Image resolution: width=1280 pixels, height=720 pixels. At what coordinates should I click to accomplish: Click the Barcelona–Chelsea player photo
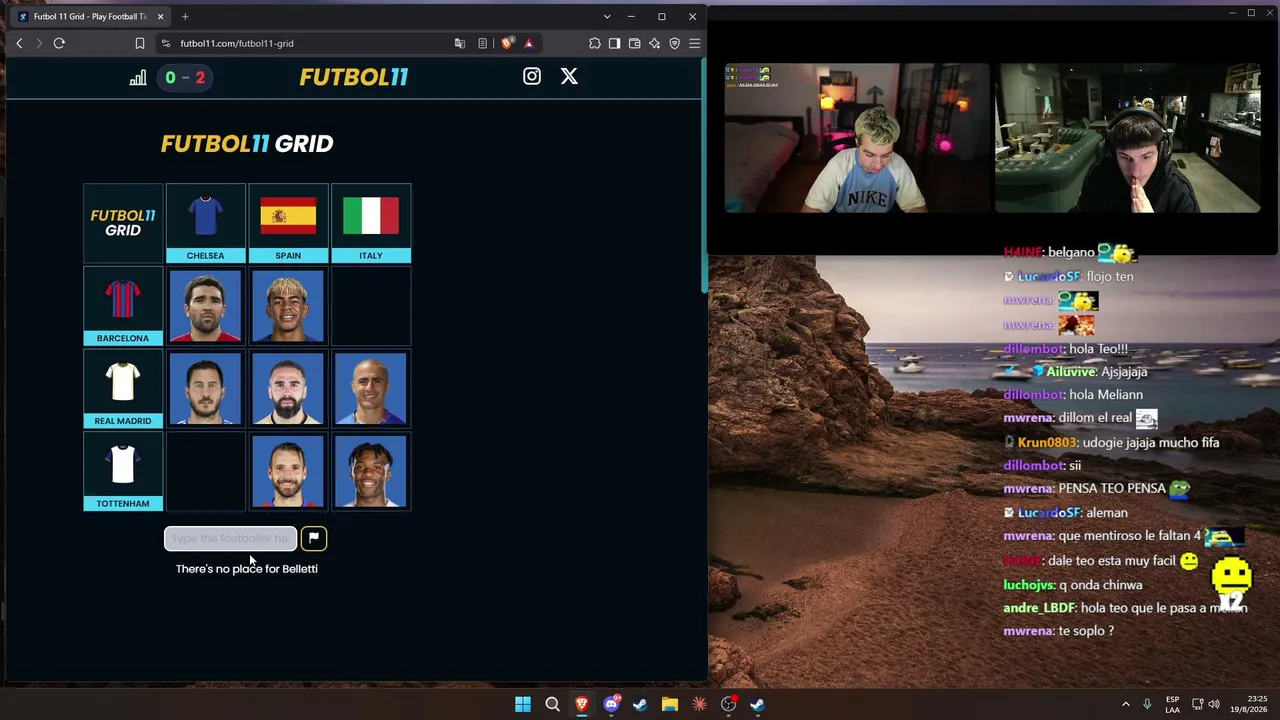[x=205, y=306]
